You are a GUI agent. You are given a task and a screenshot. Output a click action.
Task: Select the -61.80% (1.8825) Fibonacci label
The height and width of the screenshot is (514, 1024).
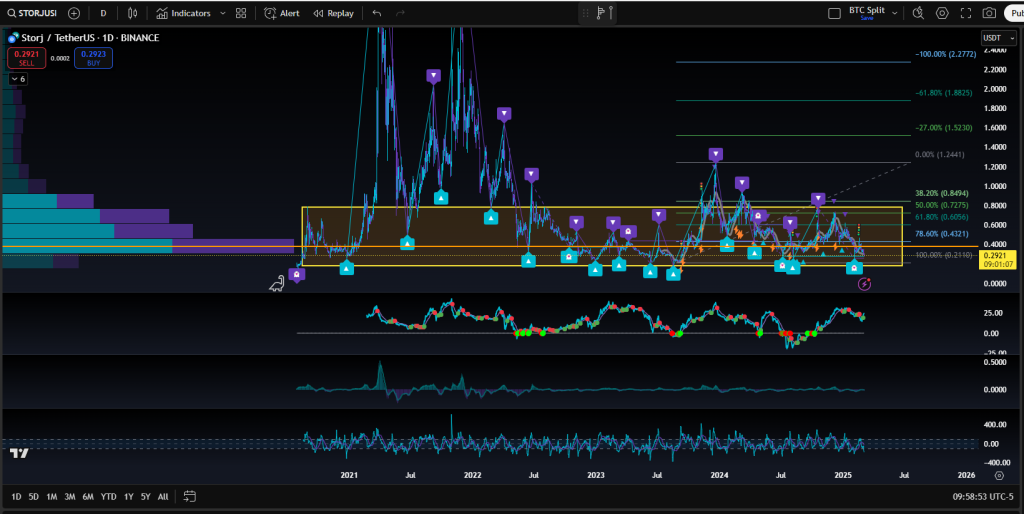pos(946,93)
